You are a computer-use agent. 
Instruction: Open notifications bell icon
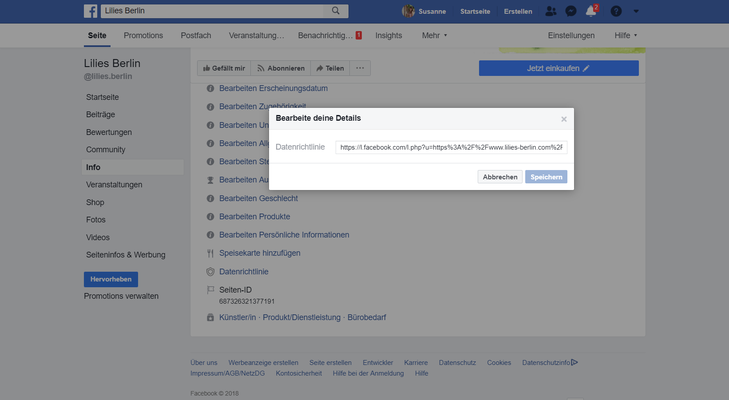pos(591,11)
